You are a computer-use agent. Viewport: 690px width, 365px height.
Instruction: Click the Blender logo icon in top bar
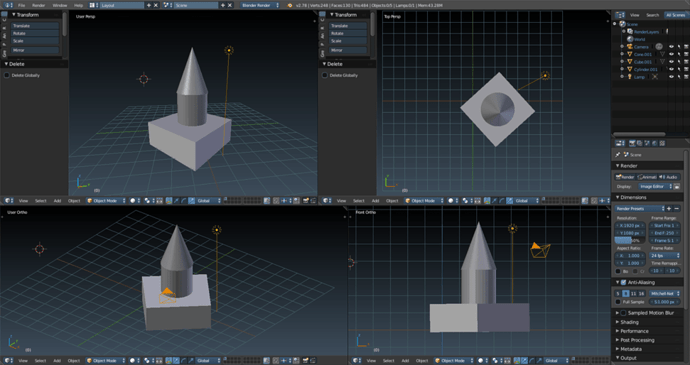point(290,5)
